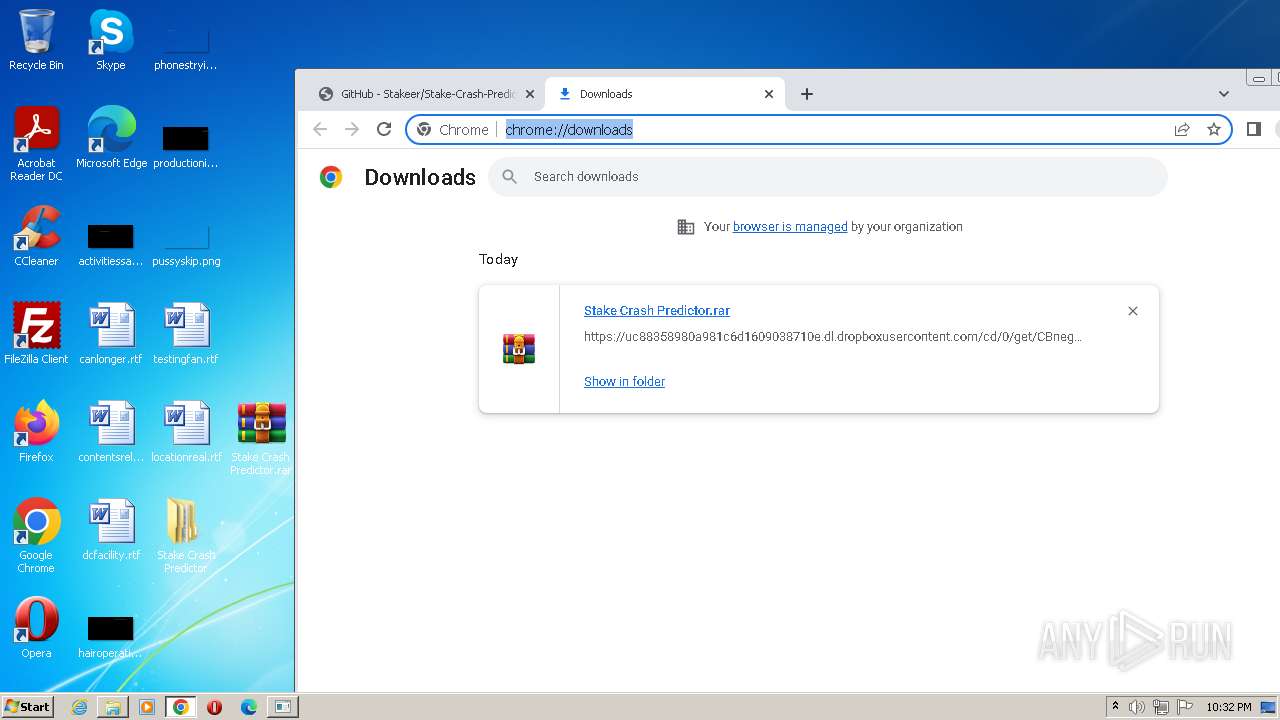
Task: Select the Recycle Bin desktop icon
Action: tap(36, 40)
